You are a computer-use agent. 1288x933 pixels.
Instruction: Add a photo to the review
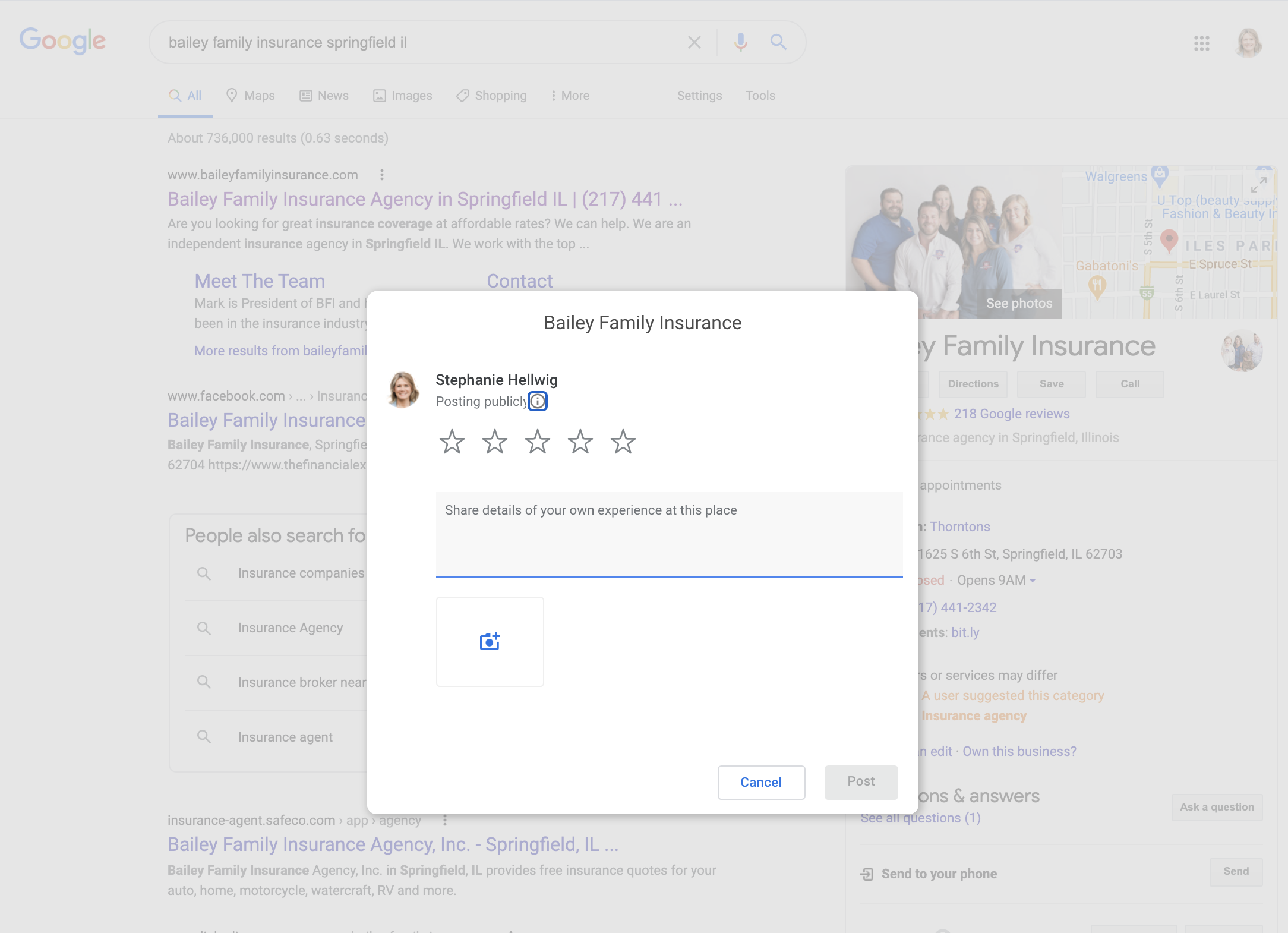(x=490, y=642)
